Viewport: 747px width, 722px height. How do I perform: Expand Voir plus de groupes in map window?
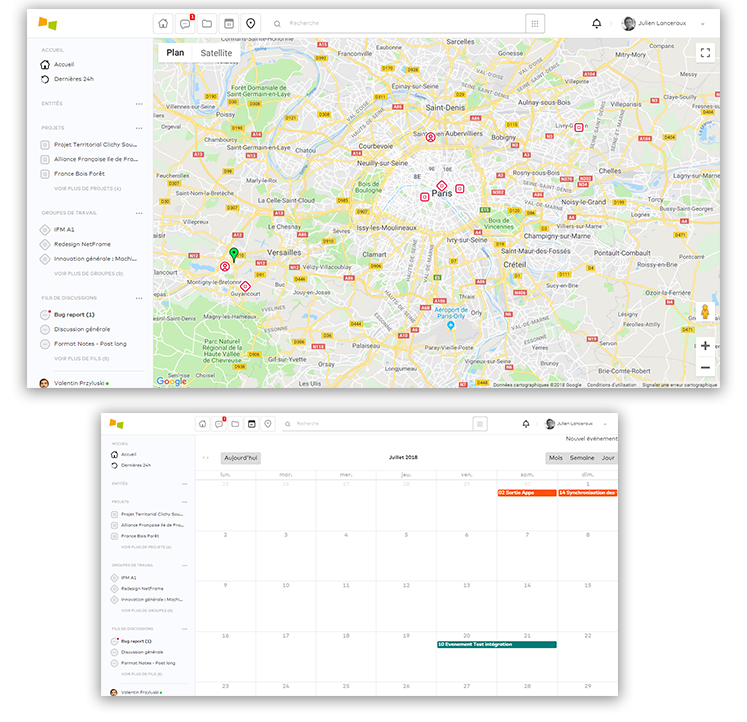click(x=89, y=273)
